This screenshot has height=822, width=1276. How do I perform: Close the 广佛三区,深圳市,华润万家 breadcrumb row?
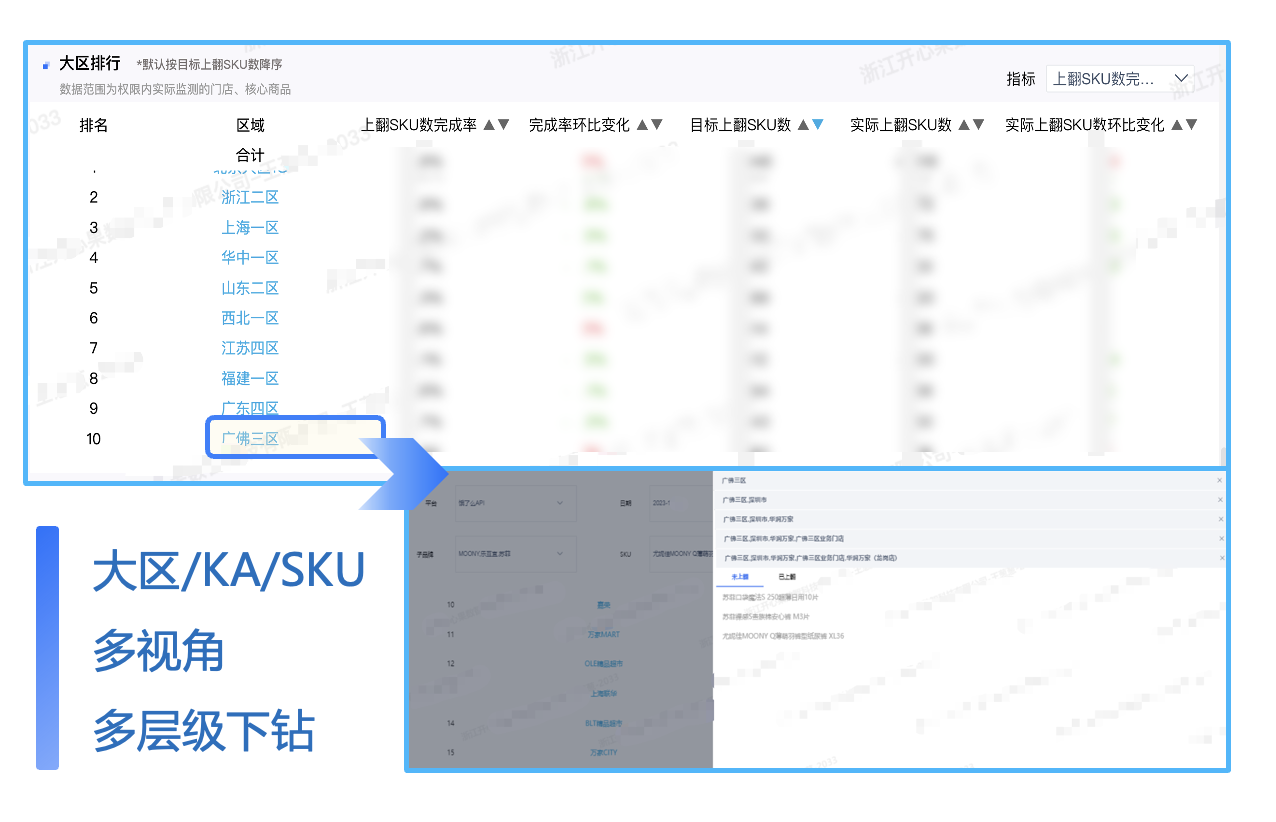pyautogui.click(x=1220, y=519)
